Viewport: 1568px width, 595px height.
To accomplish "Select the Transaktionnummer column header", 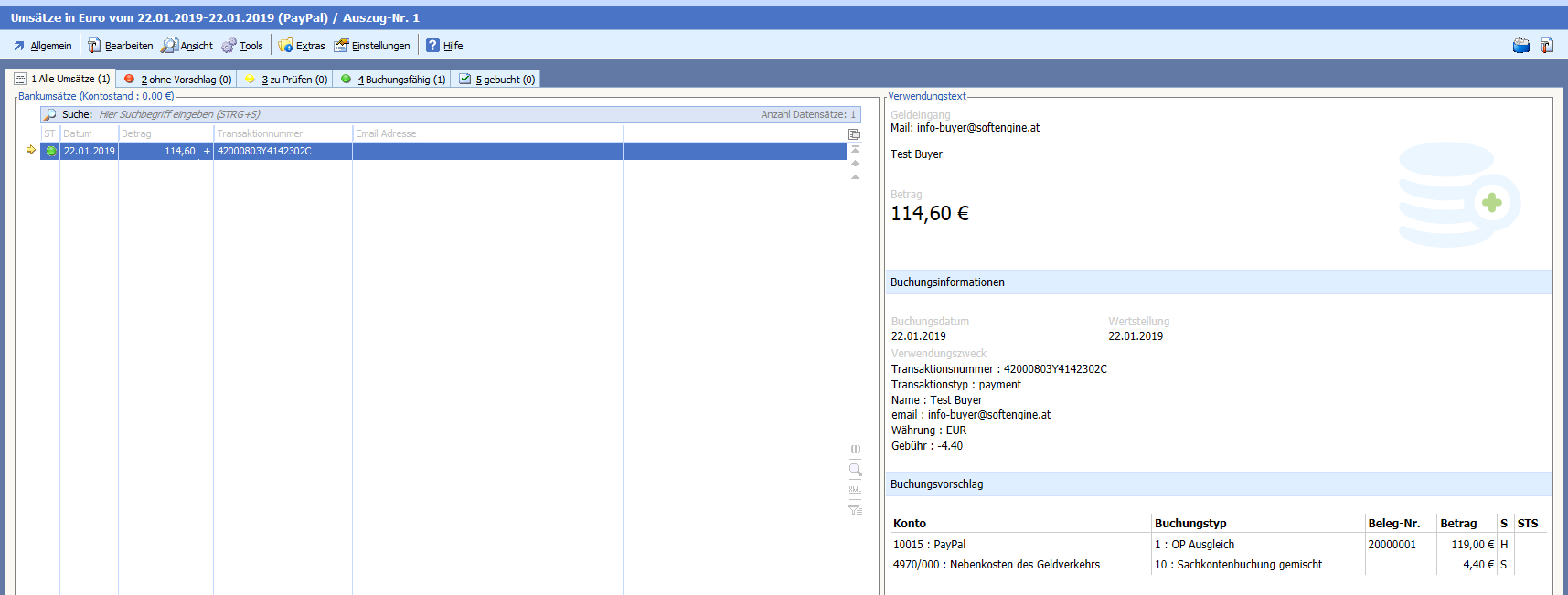I will coord(282,133).
